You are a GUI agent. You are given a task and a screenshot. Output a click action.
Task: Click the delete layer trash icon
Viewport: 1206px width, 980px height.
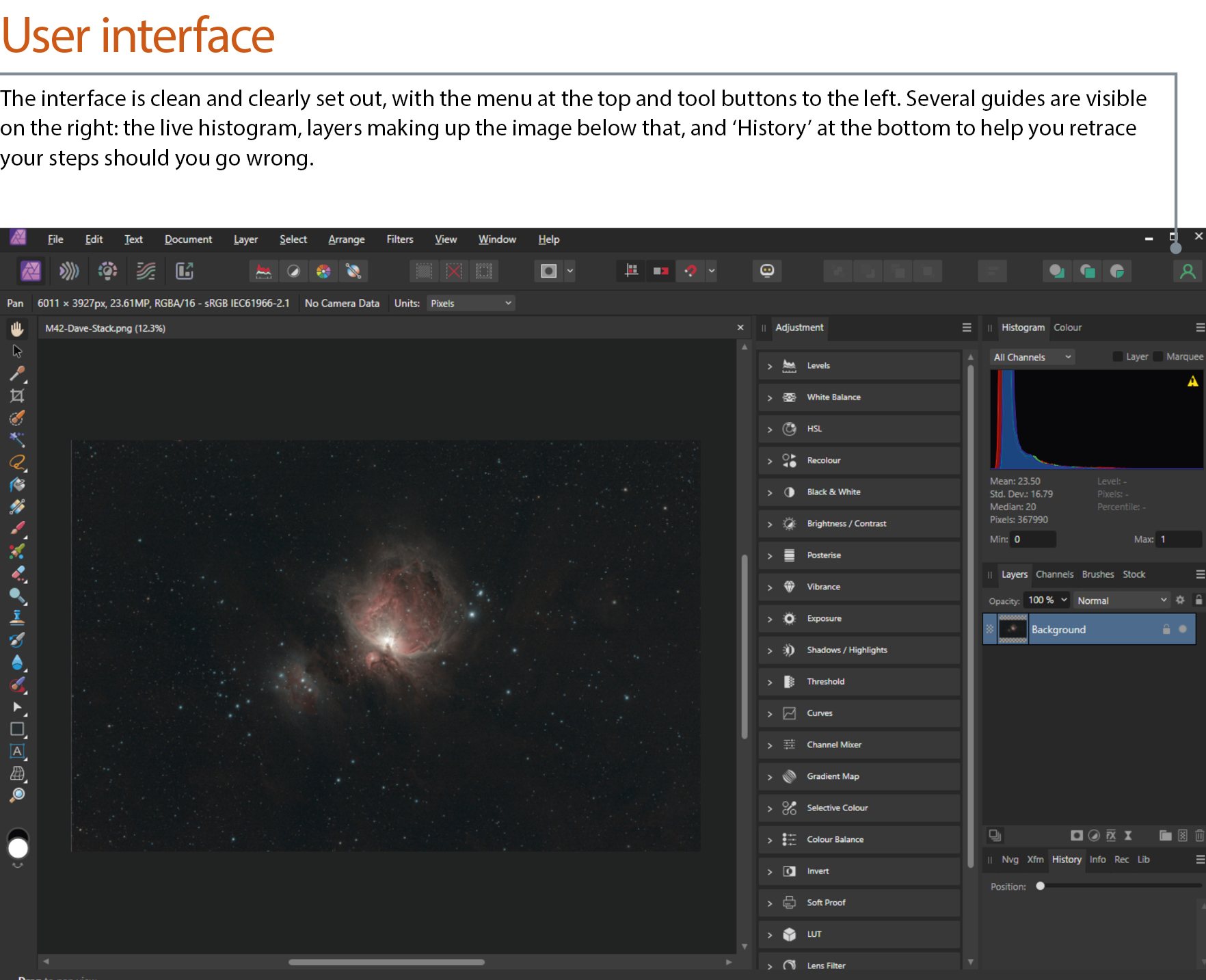1200,835
